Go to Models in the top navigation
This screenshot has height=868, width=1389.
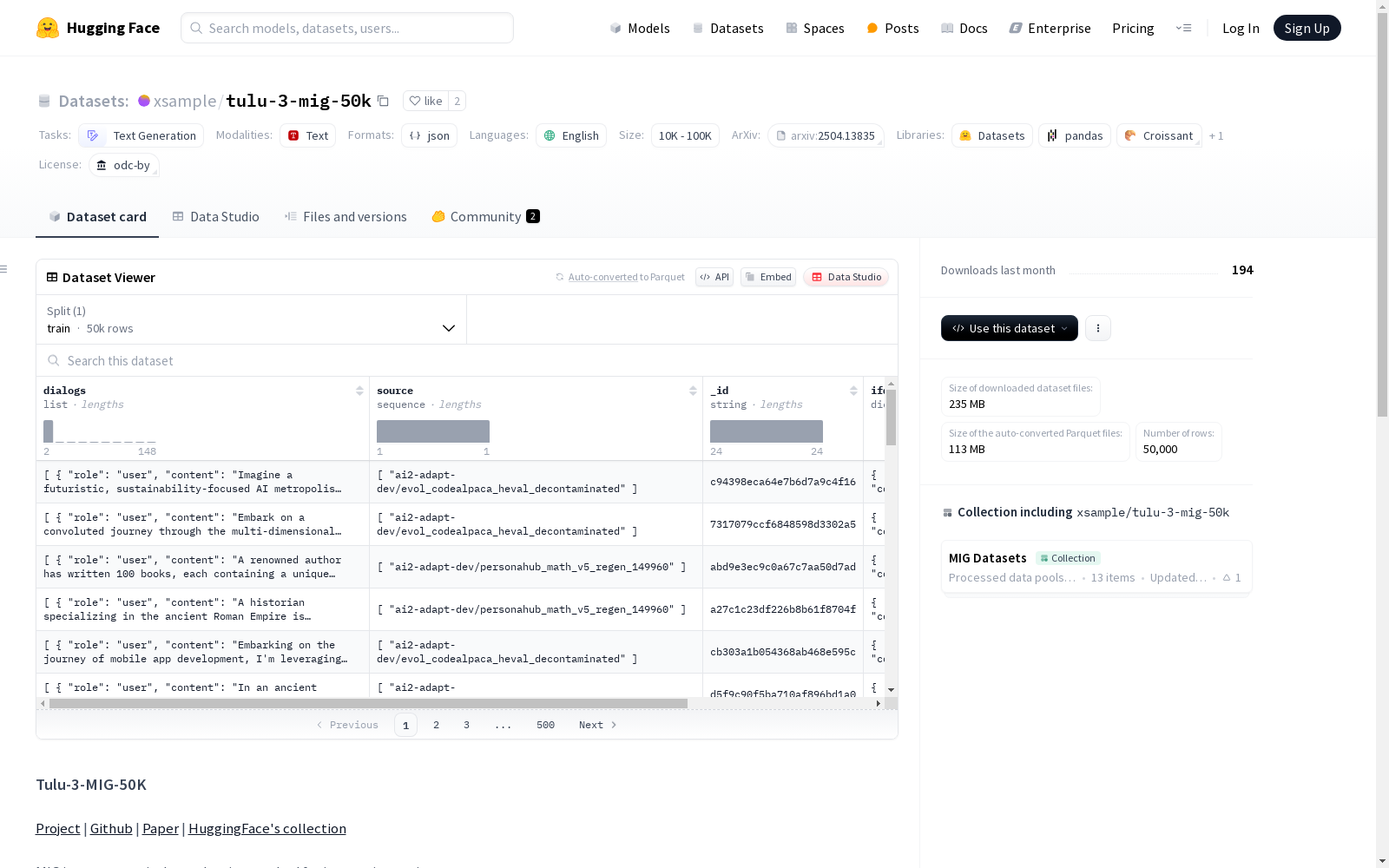(640, 28)
